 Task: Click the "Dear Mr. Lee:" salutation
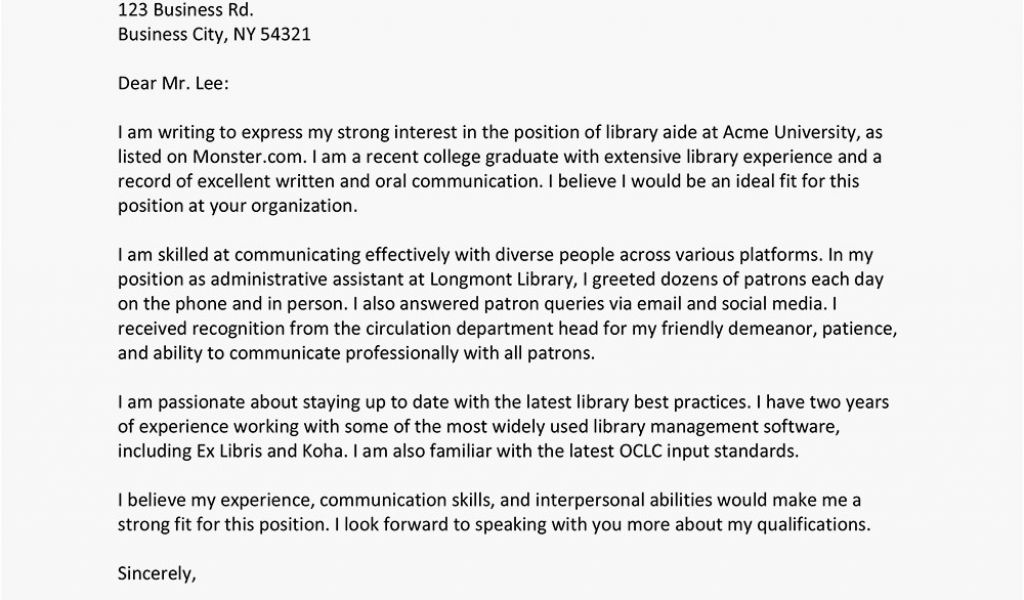pos(173,84)
